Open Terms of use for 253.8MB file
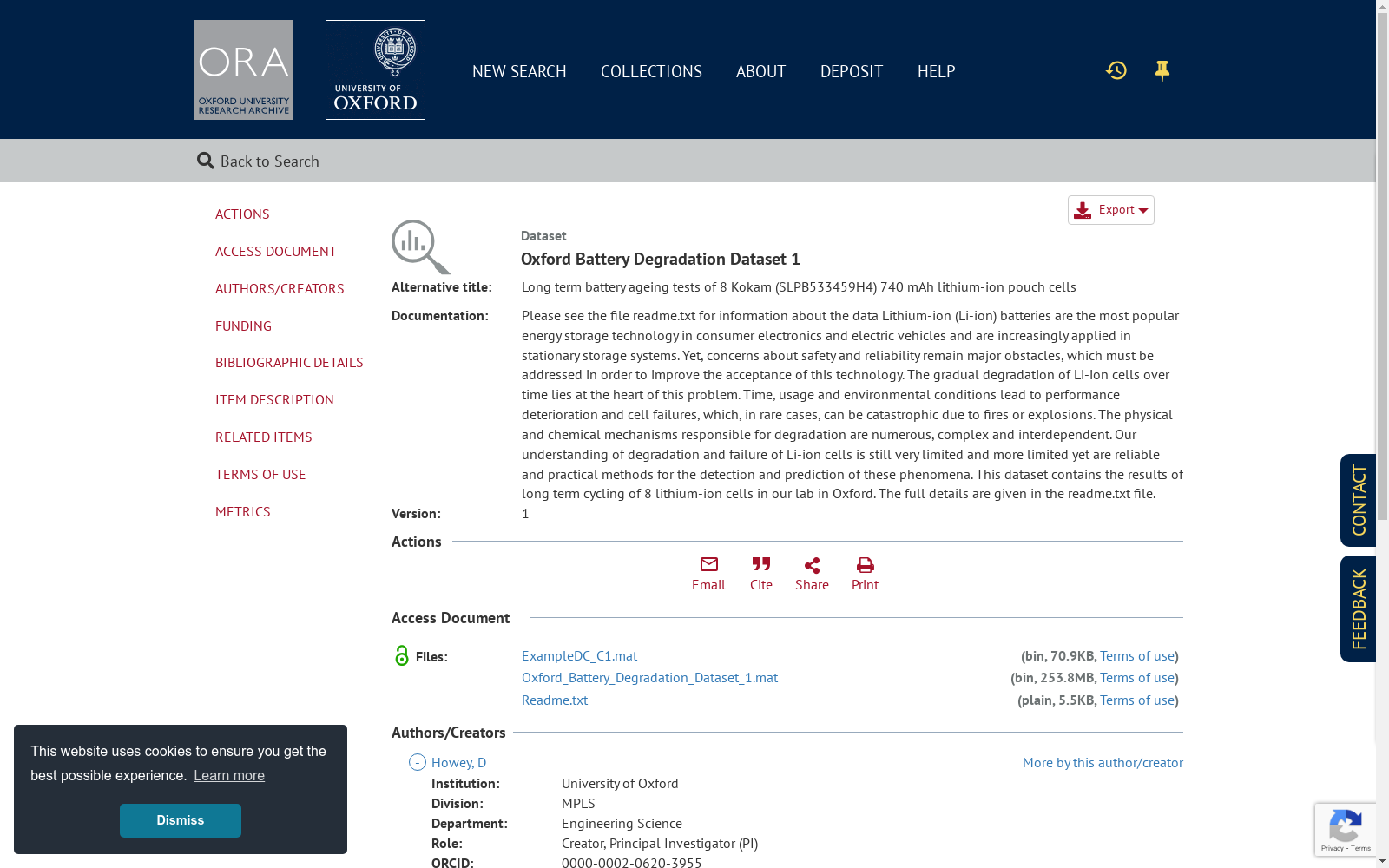The height and width of the screenshot is (868, 1389). point(1137,677)
